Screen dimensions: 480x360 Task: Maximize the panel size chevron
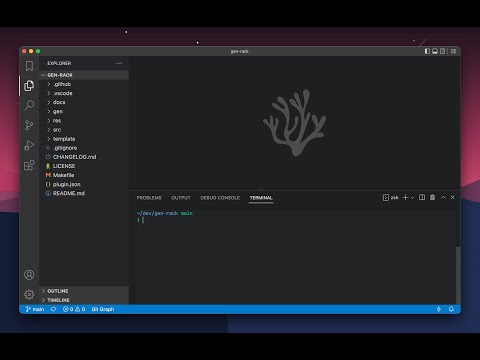coord(443,197)
